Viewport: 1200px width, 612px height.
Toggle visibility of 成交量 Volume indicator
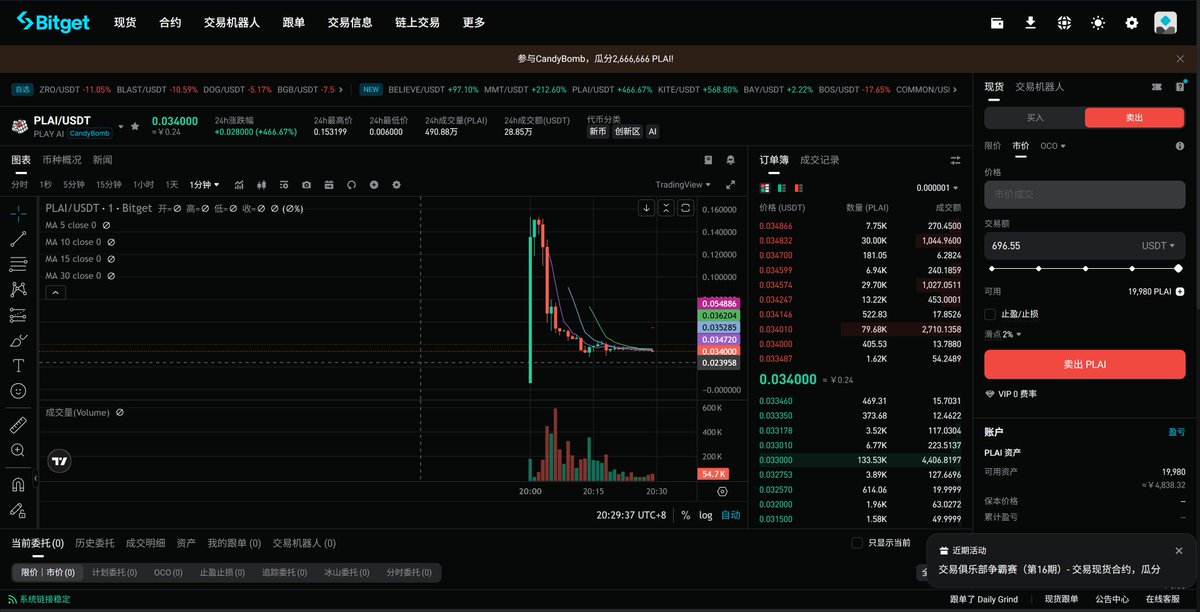point(120,412)
